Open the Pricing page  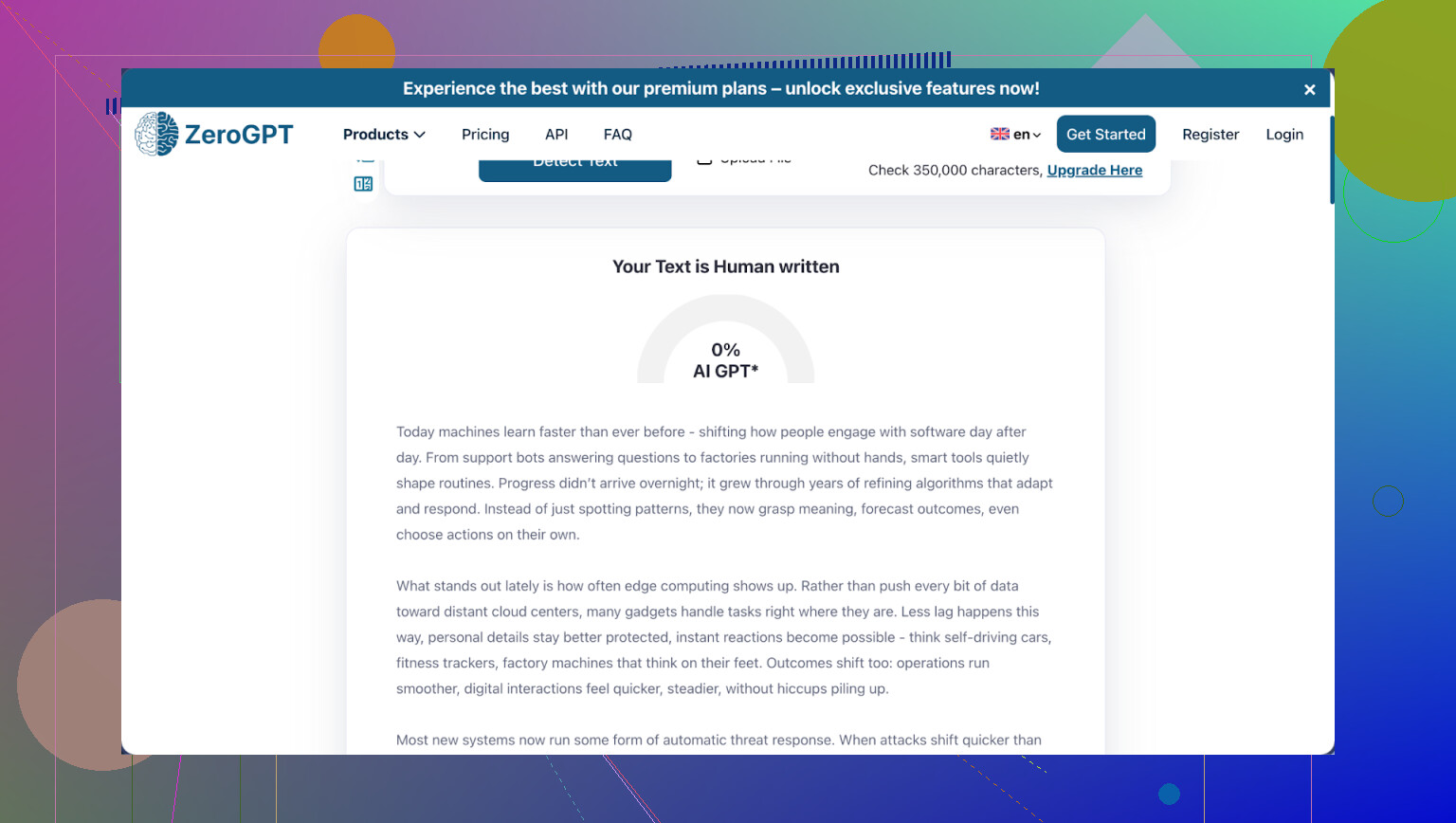tap(485, 135)
